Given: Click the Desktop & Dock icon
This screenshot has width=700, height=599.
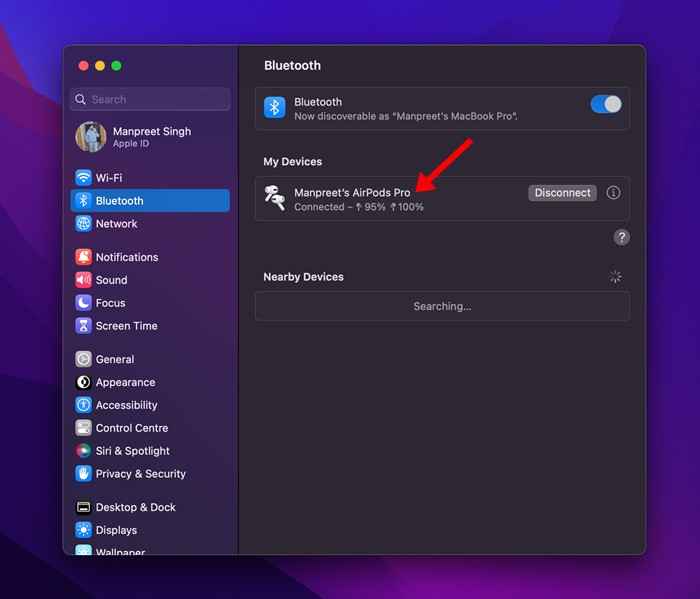Looking at the screenshot, I should (83, 507).
